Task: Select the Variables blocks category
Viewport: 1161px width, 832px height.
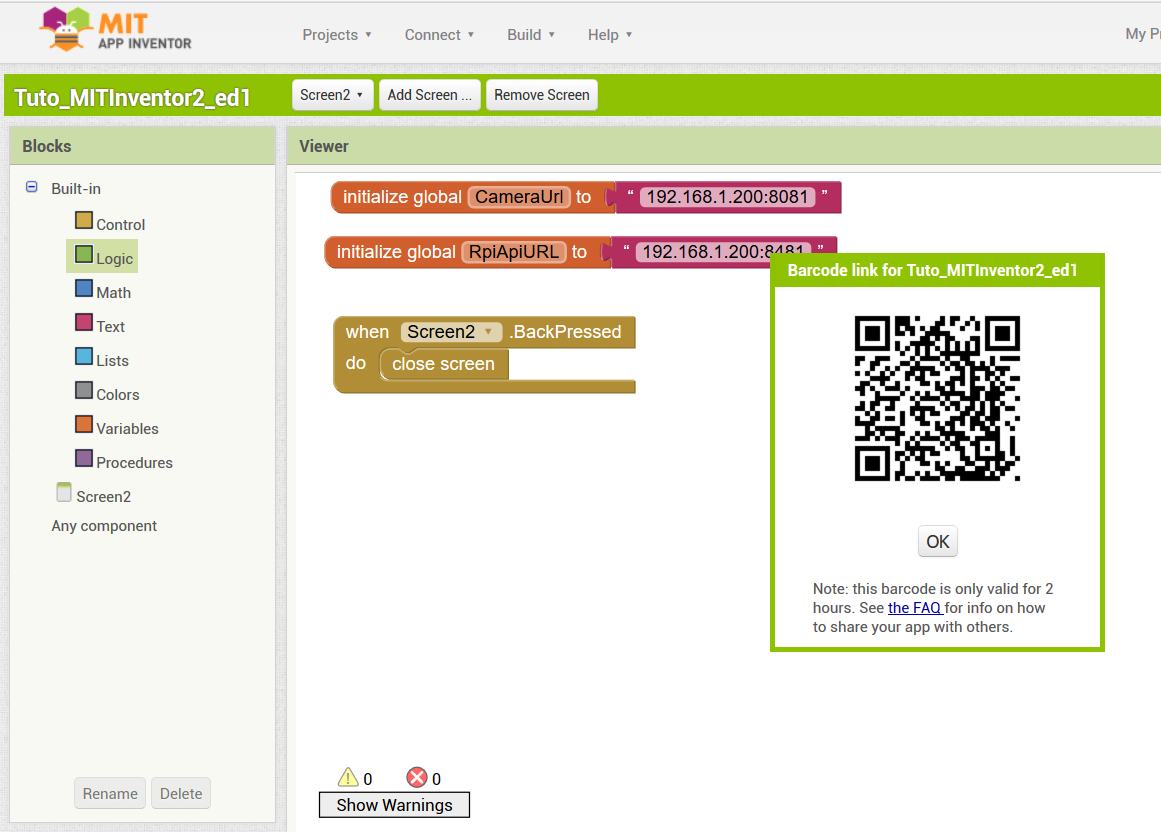Action: click(x=117, y=428)
